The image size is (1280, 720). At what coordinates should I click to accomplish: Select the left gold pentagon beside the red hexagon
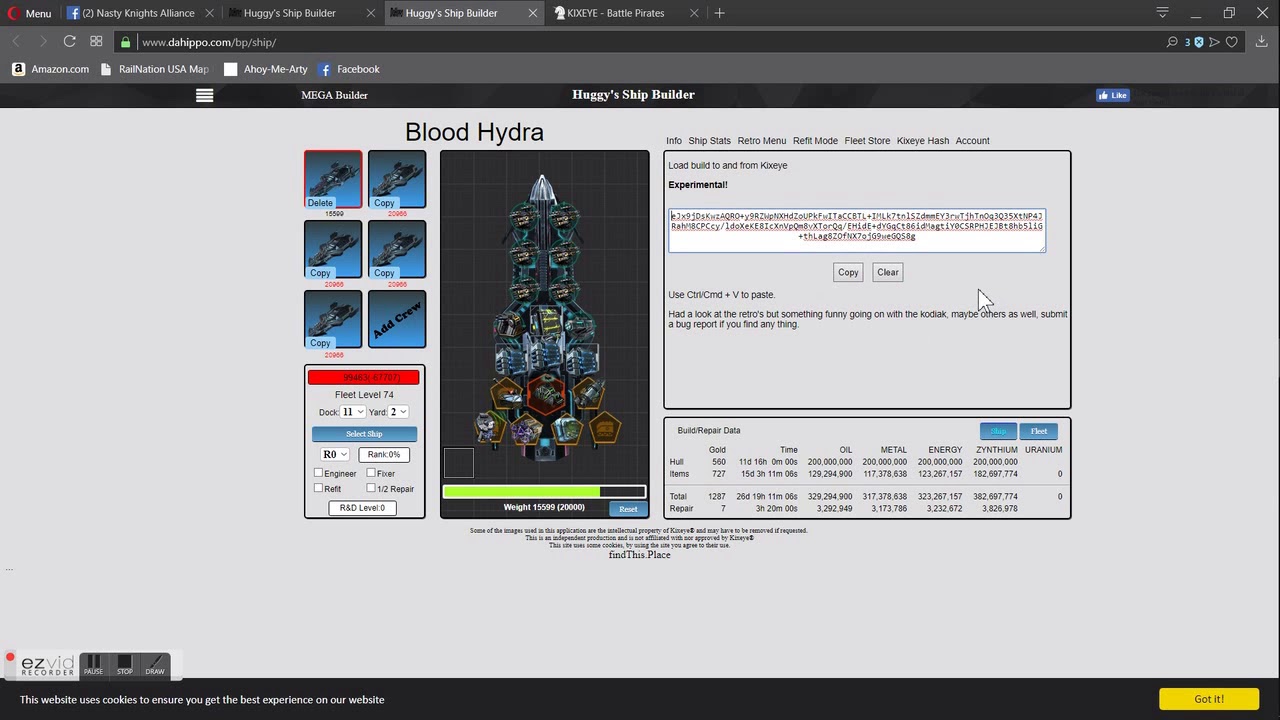(508, 394)
